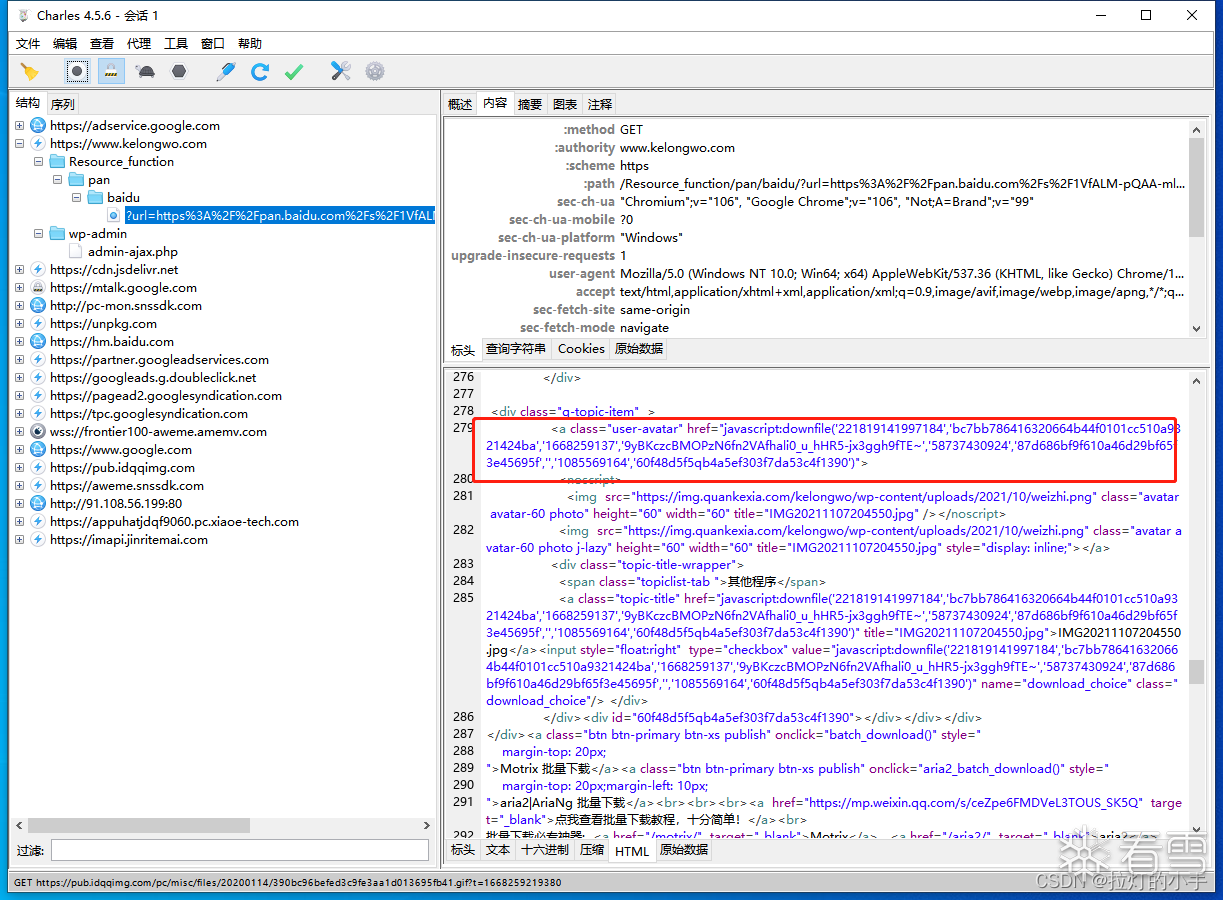Click the lightning icon beside https://www.kelongwo.com
Image resolution: width=1223 pixels, height=900 pixels.
[x=39, y=144]
